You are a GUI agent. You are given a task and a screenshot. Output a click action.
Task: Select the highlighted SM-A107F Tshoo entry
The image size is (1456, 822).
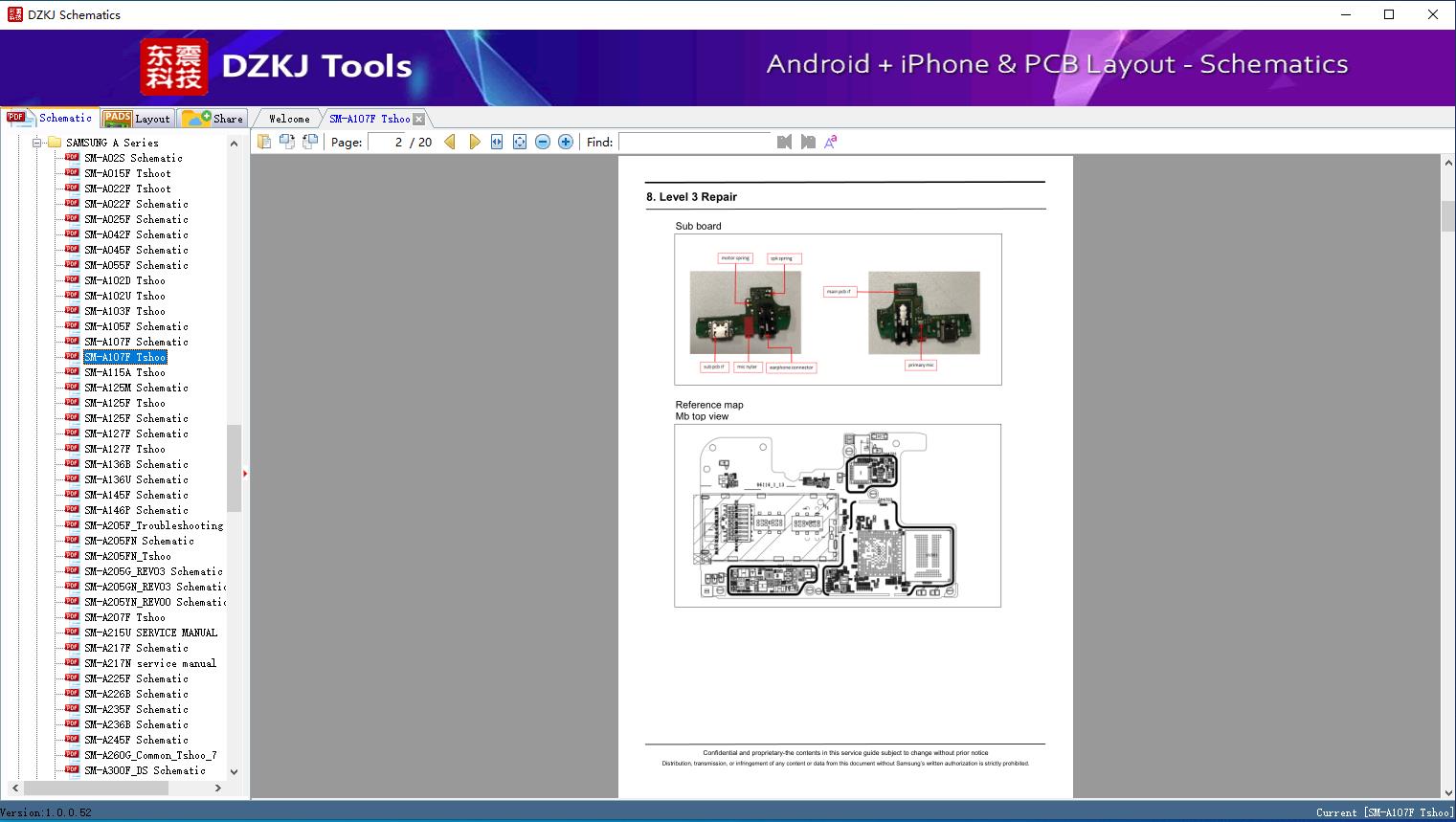coord(124,357)
